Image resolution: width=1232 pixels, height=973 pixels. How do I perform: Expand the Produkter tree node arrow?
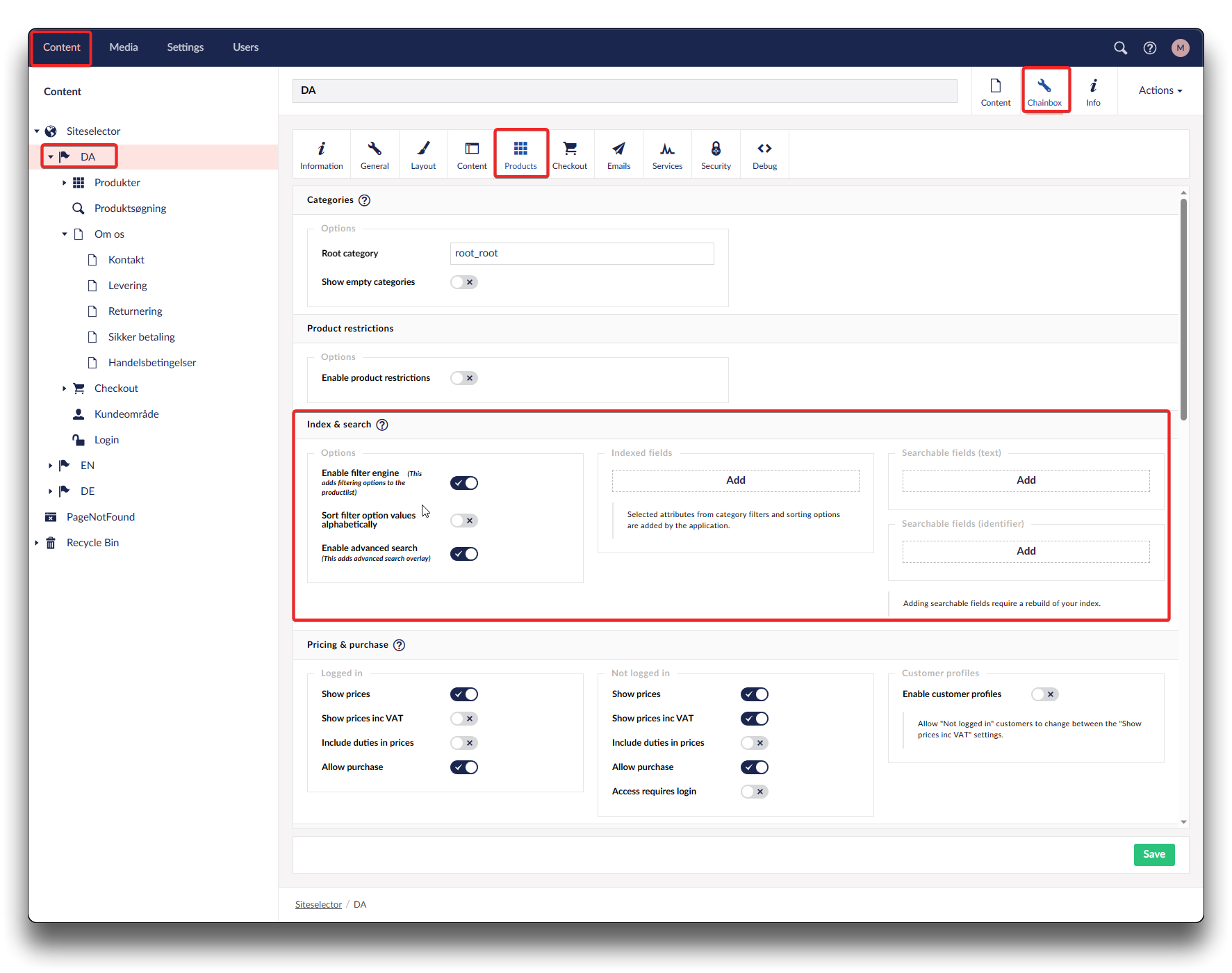point(64,183)
